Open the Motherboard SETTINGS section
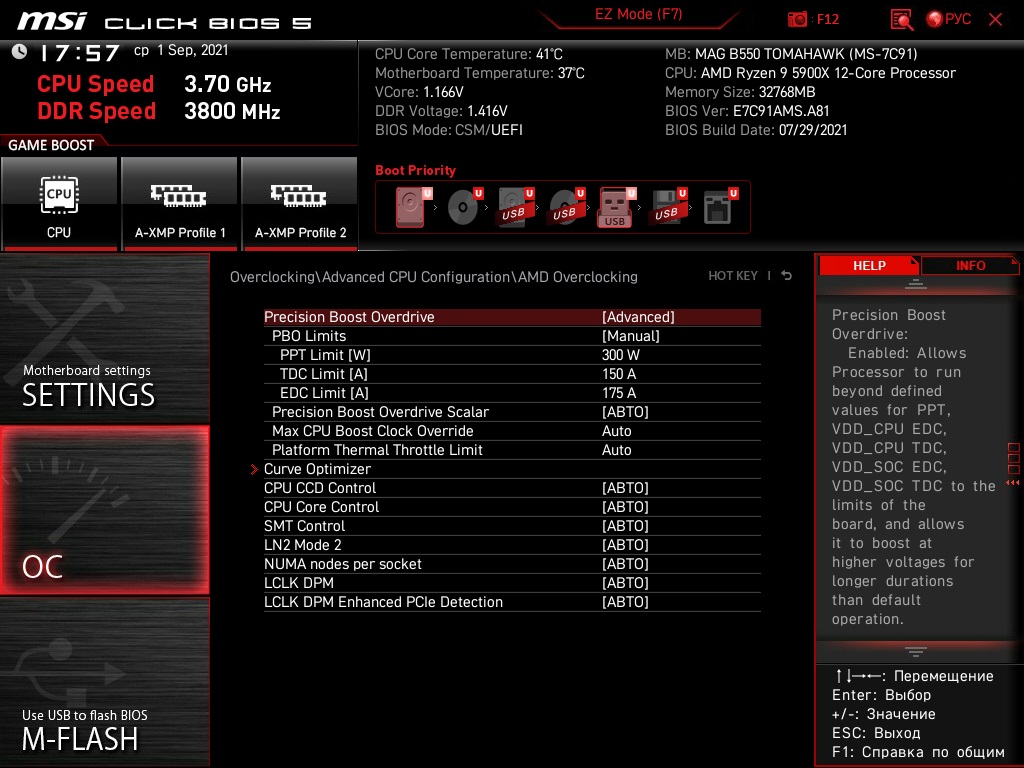This screenshot has height=768, width=1024. tap(104, 338)
